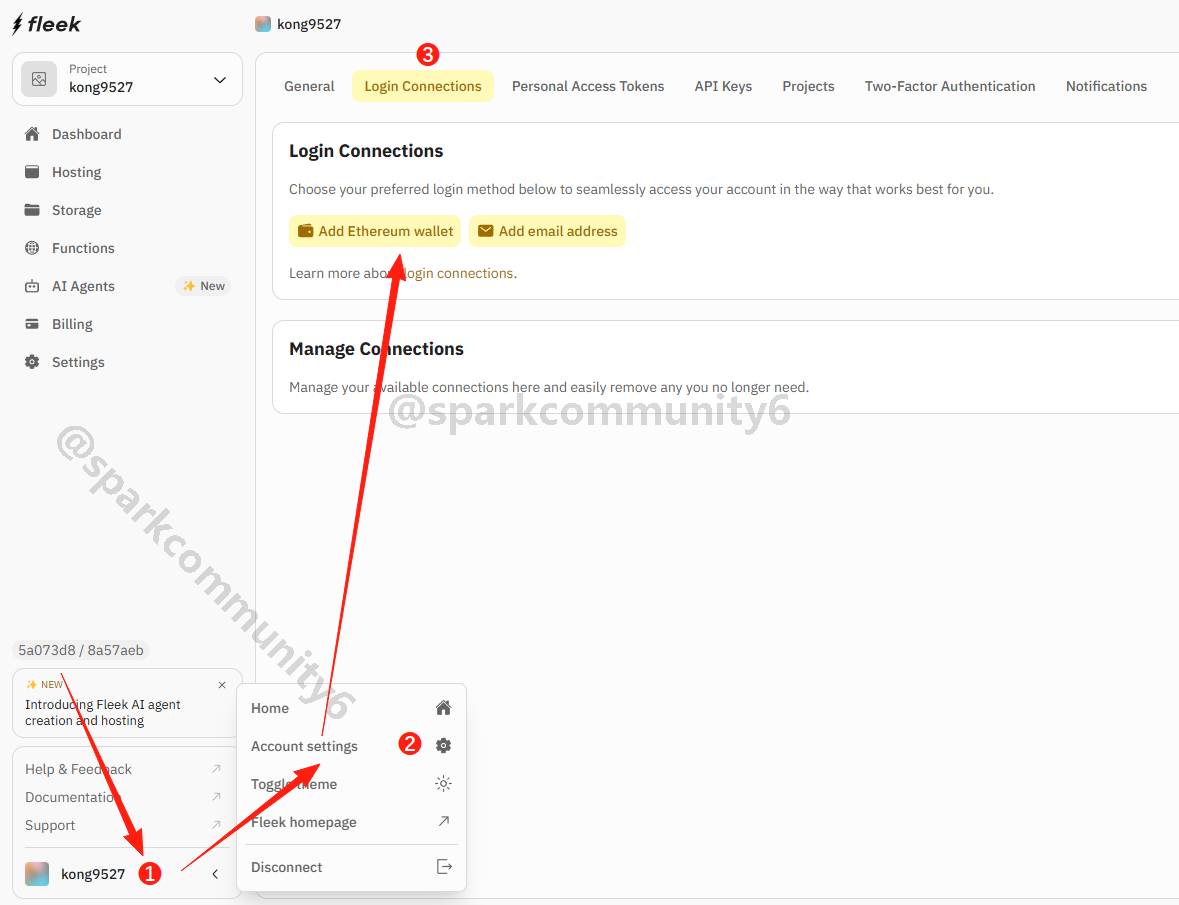Open the Projects tab

click(808, 86)
